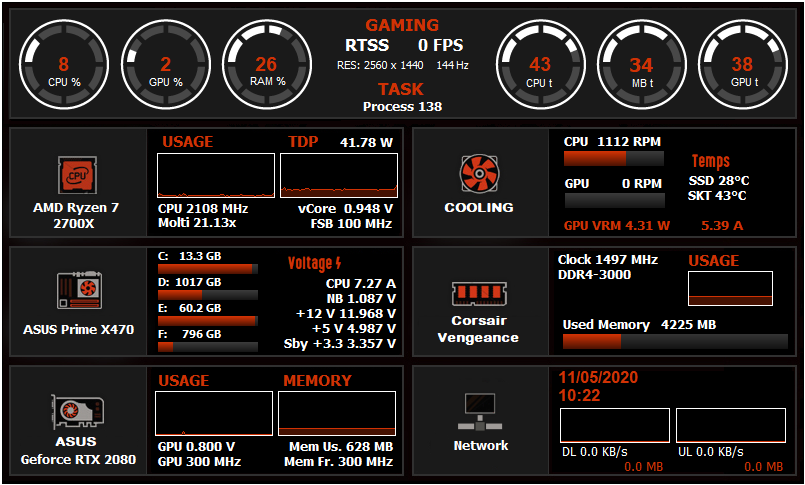The width and height of the screenshot is (805, 485).
Task: Click the RAM % circular gauge
Action: [267, 65]
